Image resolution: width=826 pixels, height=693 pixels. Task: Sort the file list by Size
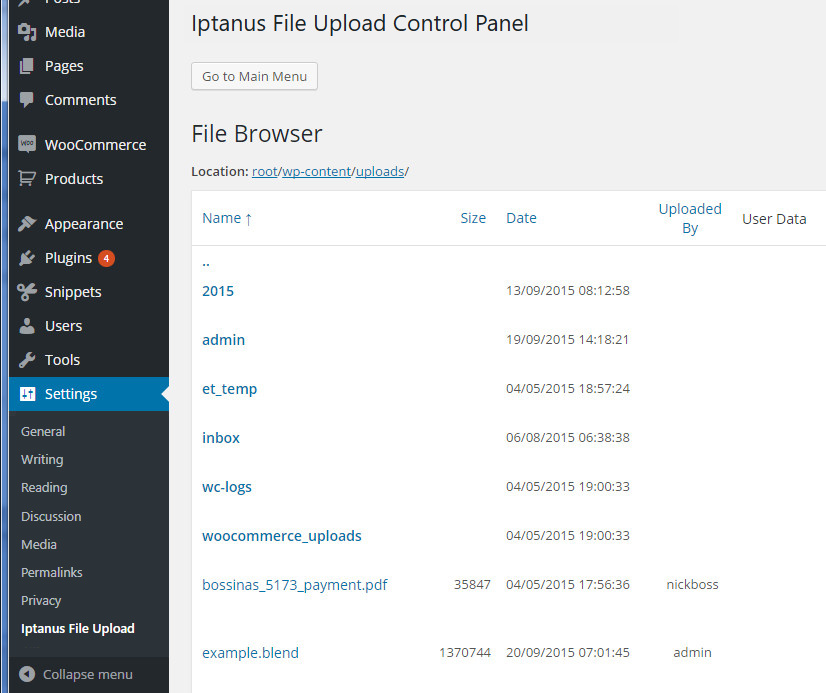[x=473, y=217]
